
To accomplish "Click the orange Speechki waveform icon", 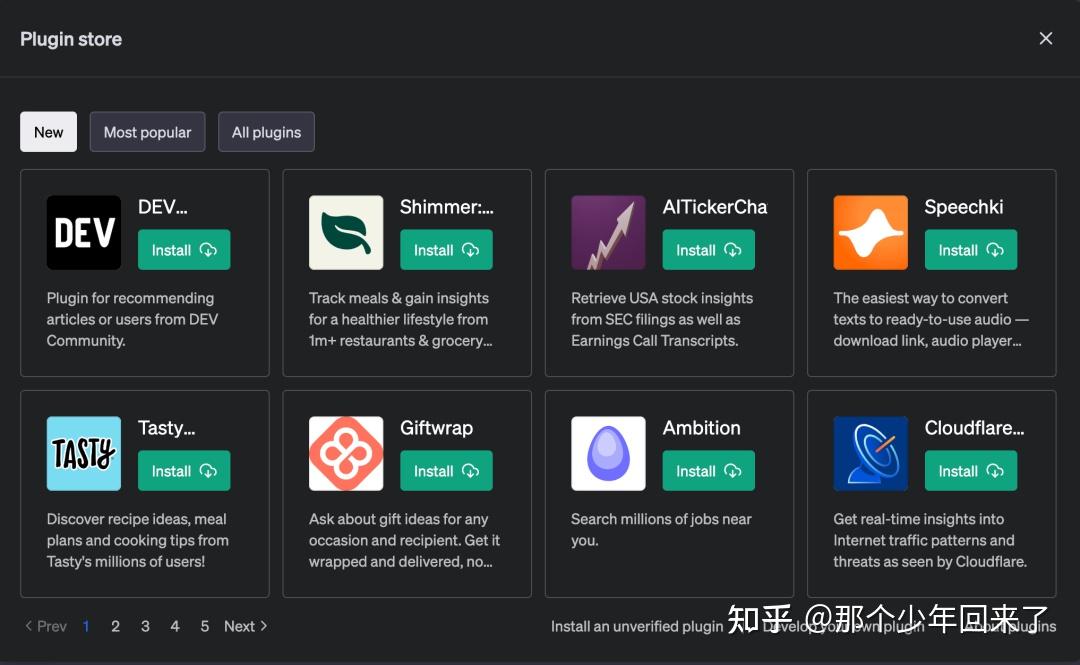I will coord(870,232).
